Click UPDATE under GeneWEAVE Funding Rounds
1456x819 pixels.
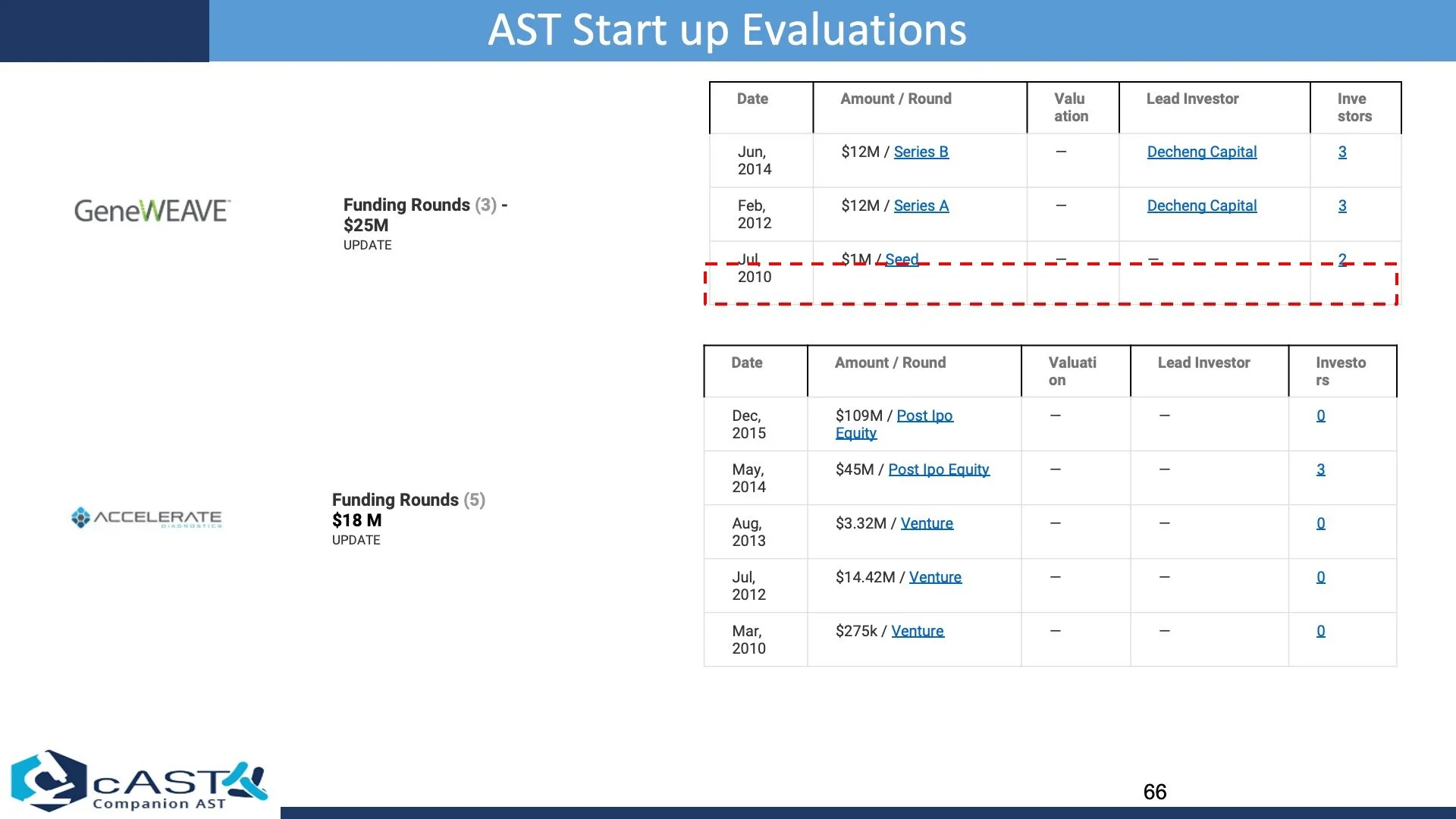coord(367,245)
